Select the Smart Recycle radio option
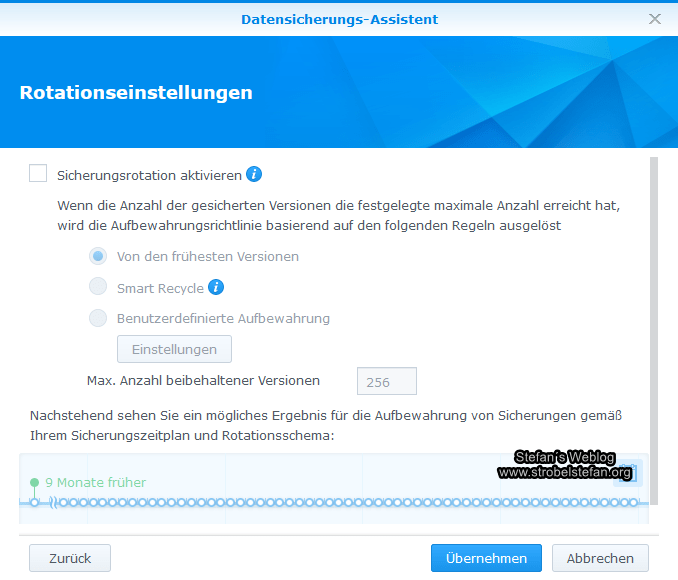678x580 pixels. 98,286
